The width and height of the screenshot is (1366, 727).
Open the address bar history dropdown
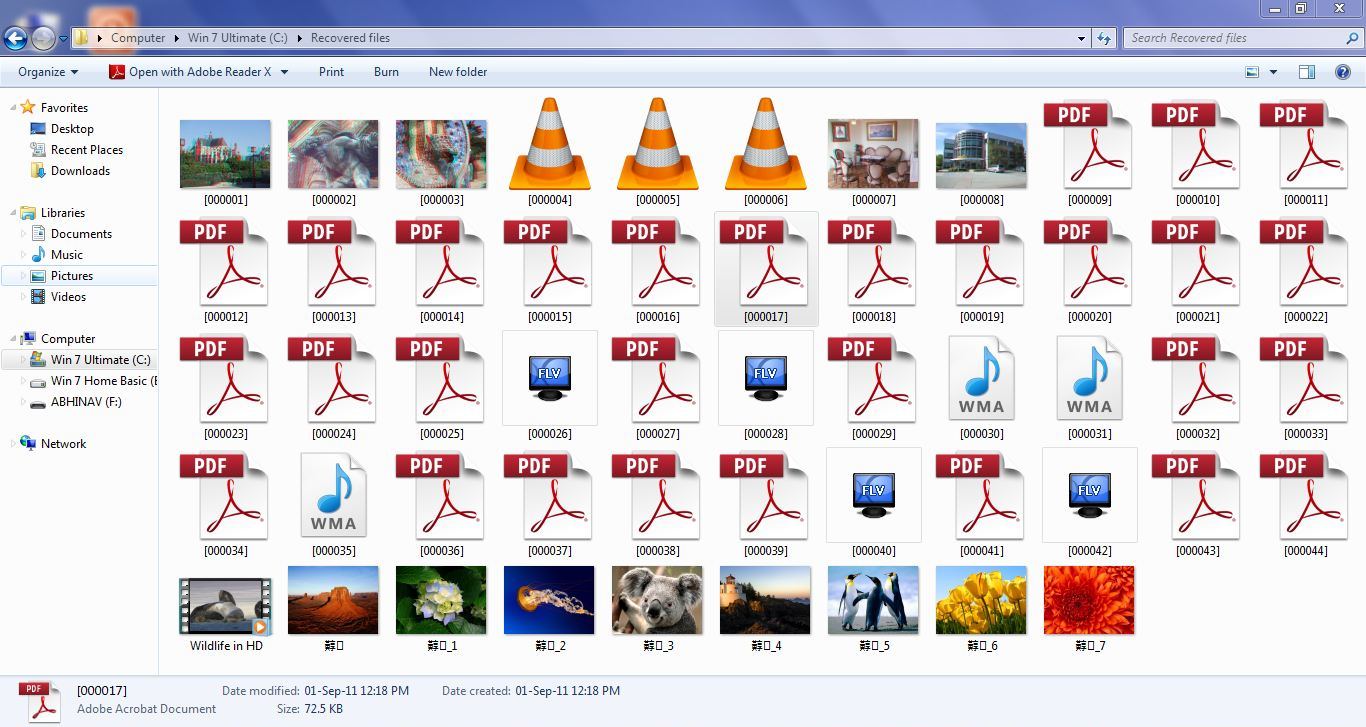tap(1081, 38)
